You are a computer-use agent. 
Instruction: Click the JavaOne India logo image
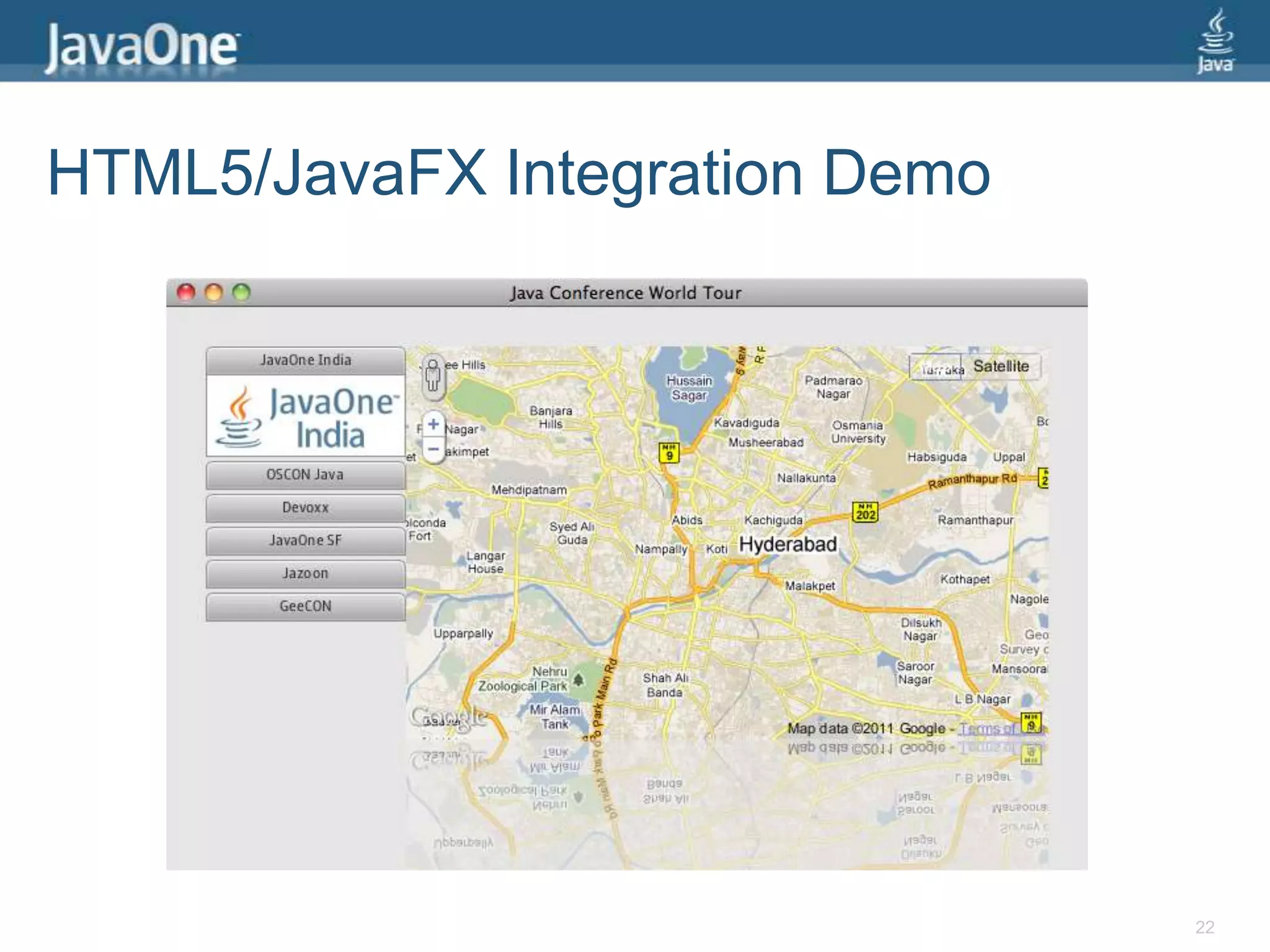(306, 416)
